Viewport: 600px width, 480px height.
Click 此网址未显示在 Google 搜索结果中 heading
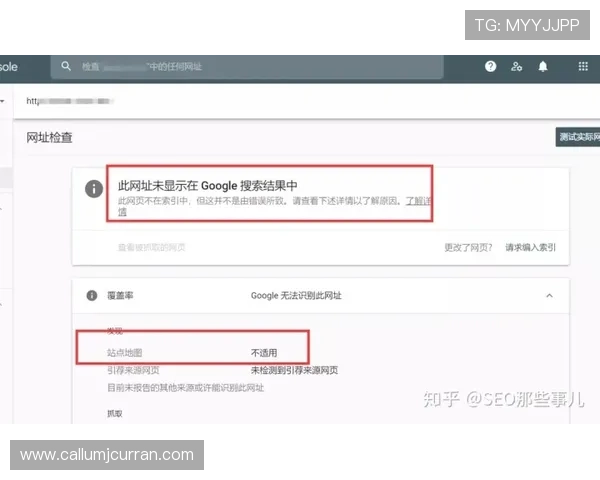[x=207, y=186]
